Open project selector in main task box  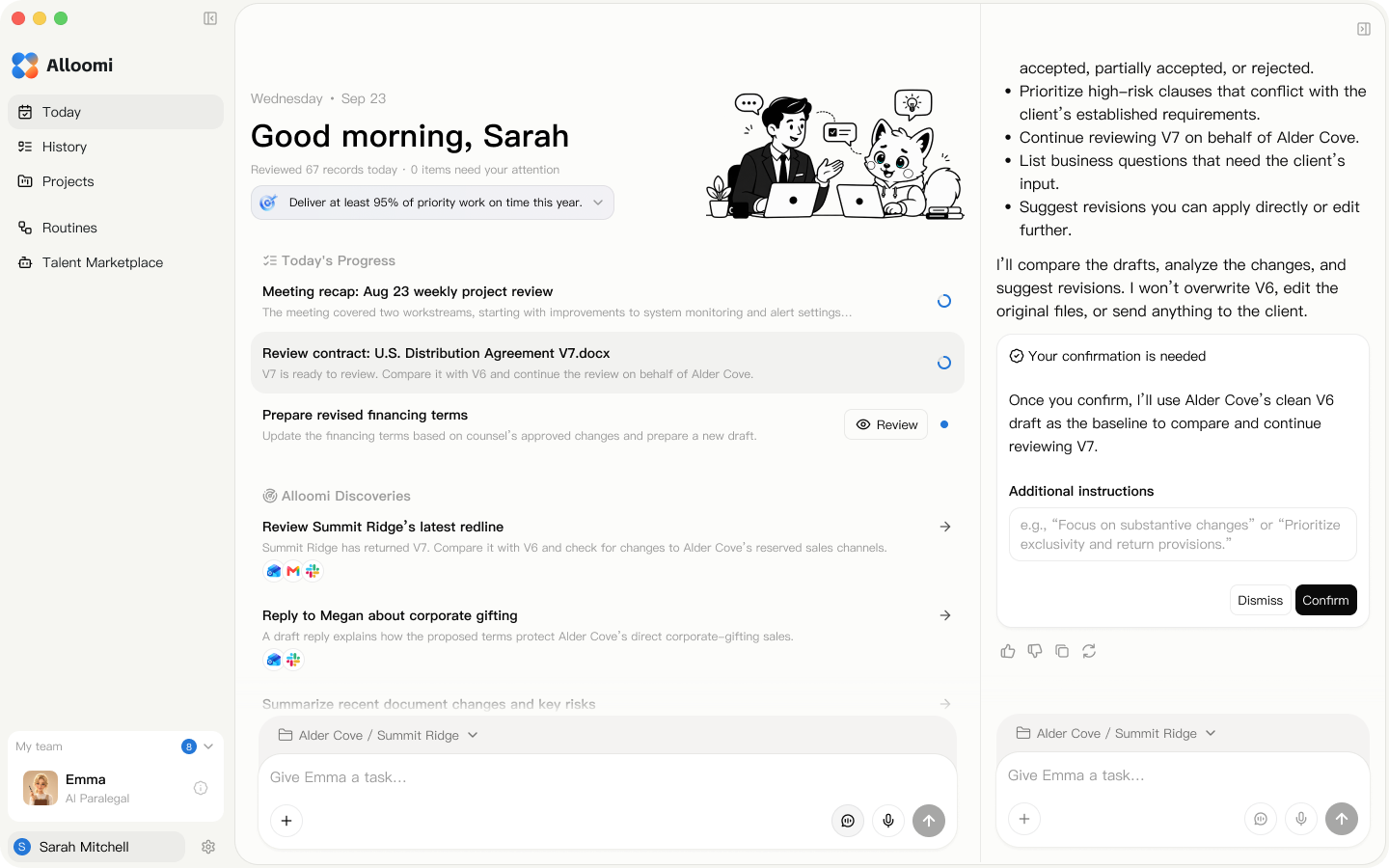pos(378,735)
